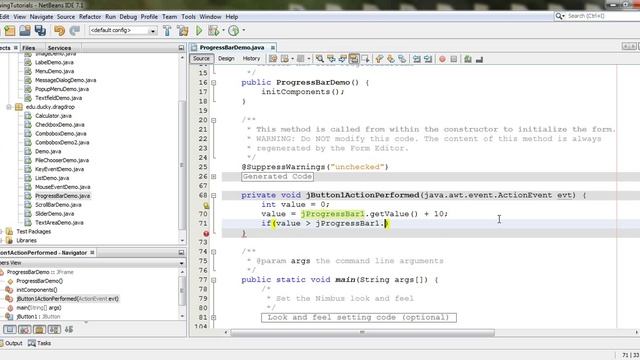Collapse the edu.ducky.dragdrop package node
Image resolution: width=640 pixels, height=360 pixels.
point(9,107)
